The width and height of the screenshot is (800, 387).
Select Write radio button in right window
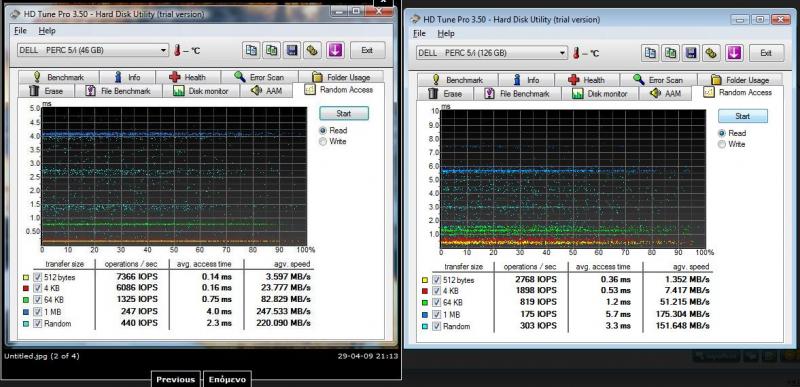tap(721, 144)
